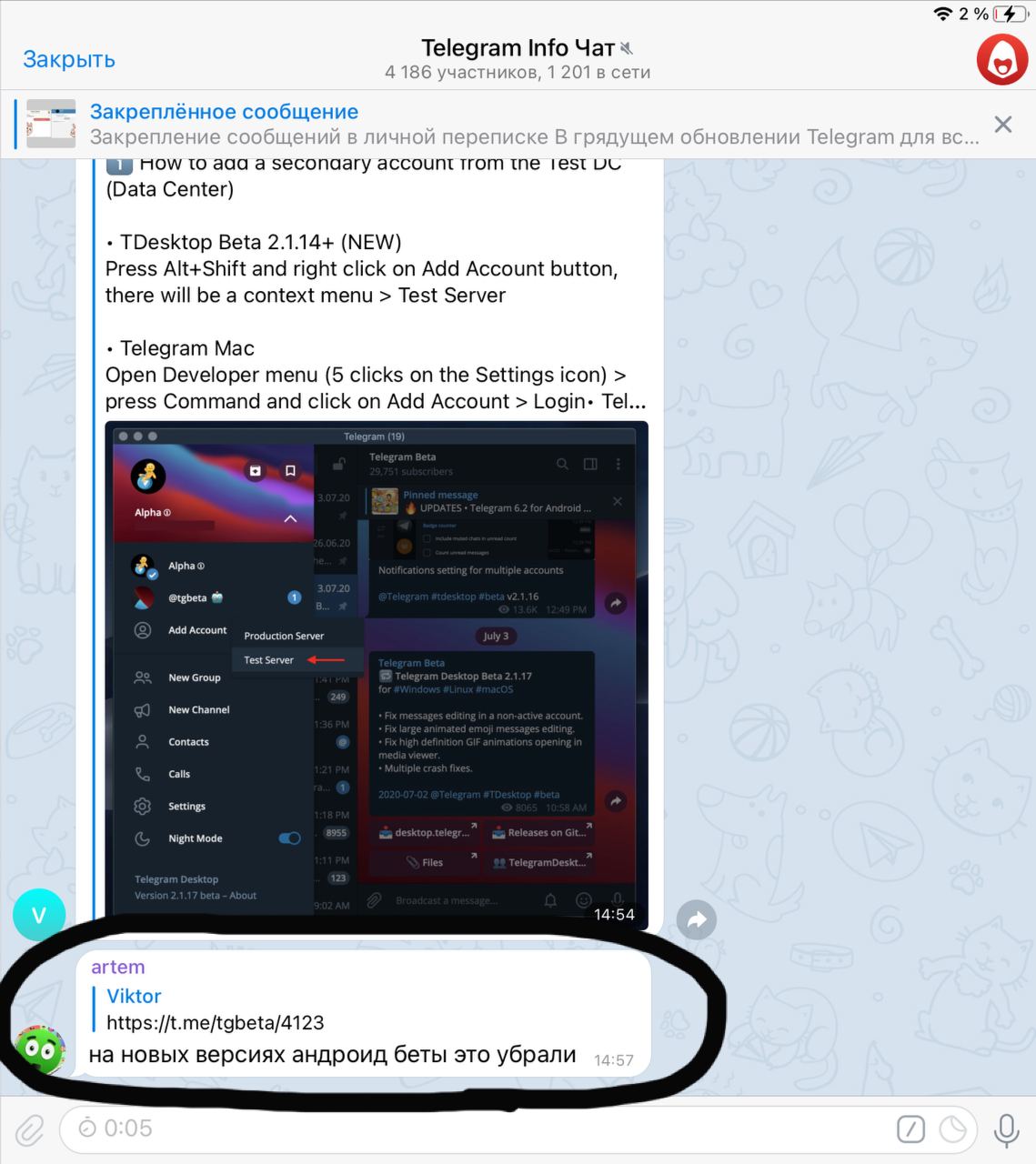Tap the Закрыть button
1036x1164 pixels.
[69, 59]
